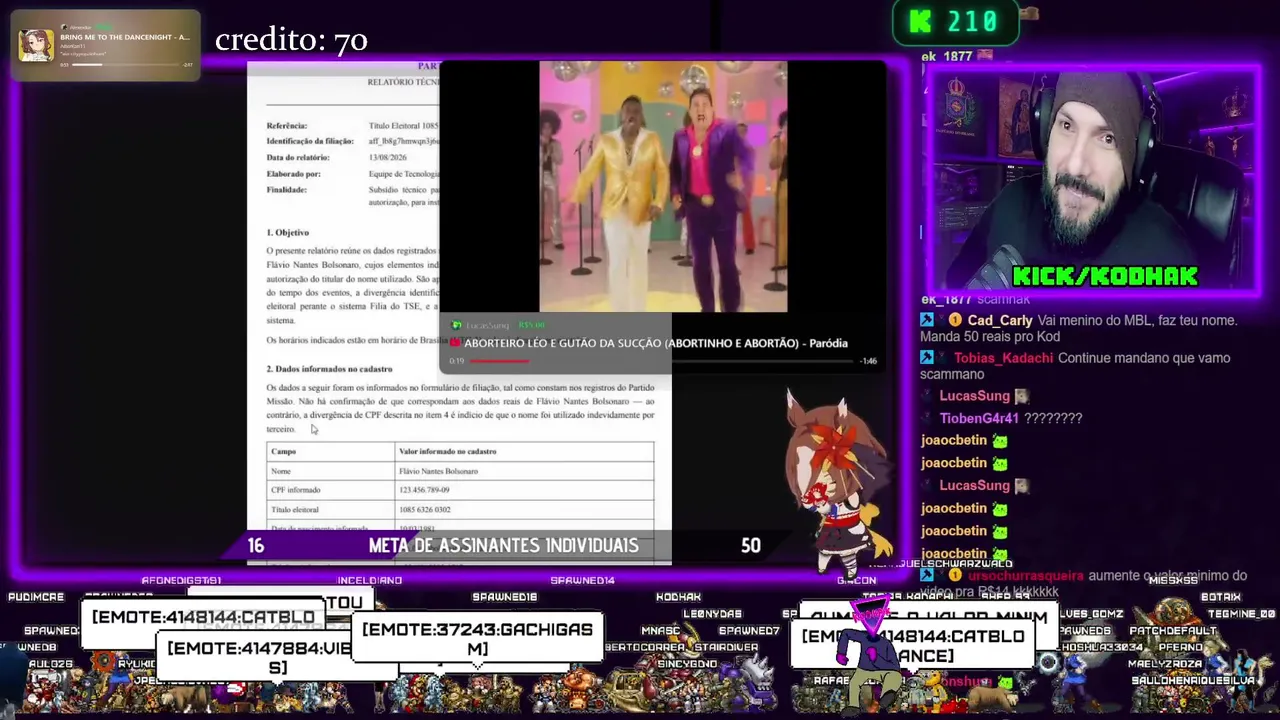This screenshot has width=1280, height=720.
Task: Click the "2. Dados informados no cadastro" heading
Action: coord(329,369)
